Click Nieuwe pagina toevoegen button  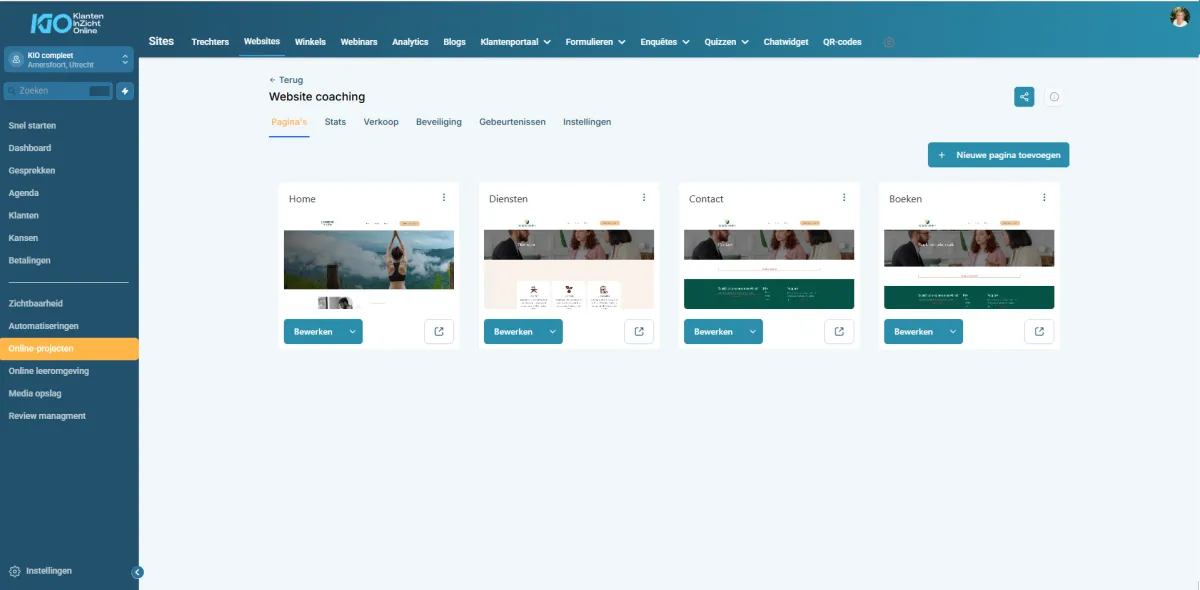pyautogui.click(x=999, y=155)
